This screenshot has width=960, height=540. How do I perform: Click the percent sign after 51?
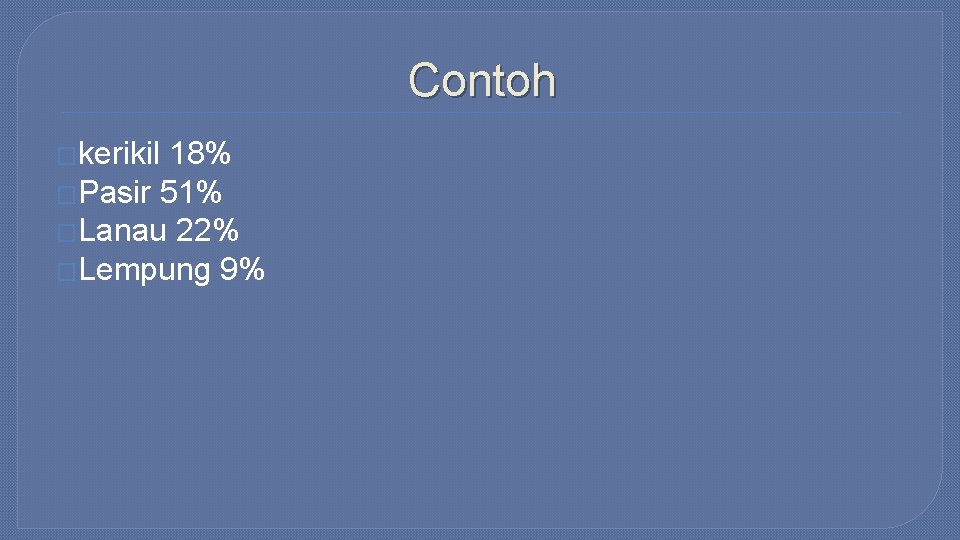208,192
